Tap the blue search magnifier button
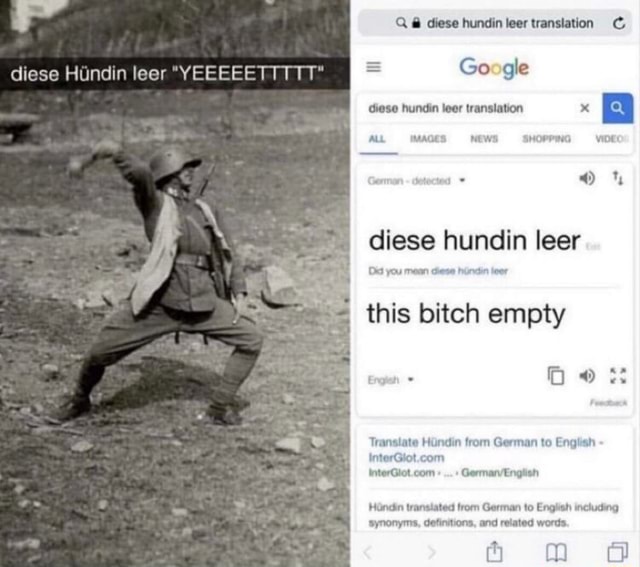The width and height of the screenshot is (640, 567). click(618, 108)
